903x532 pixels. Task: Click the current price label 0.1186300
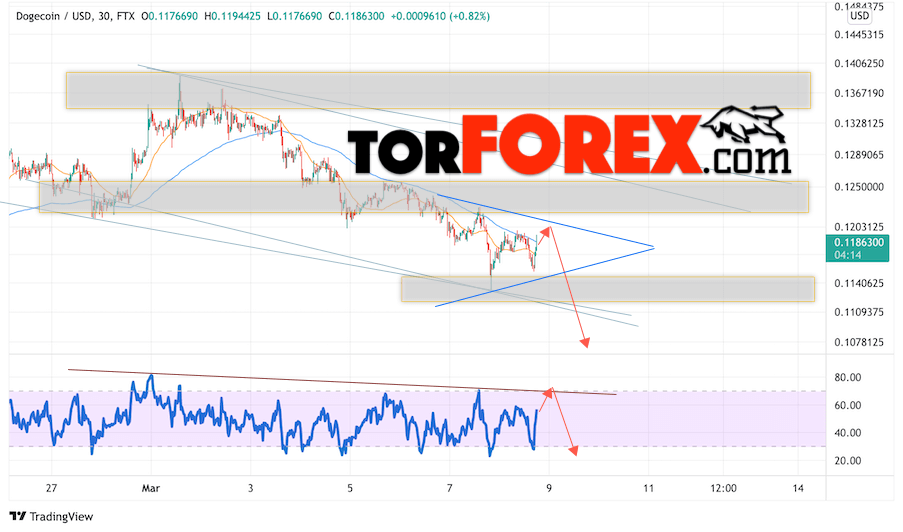pos(859,243)
